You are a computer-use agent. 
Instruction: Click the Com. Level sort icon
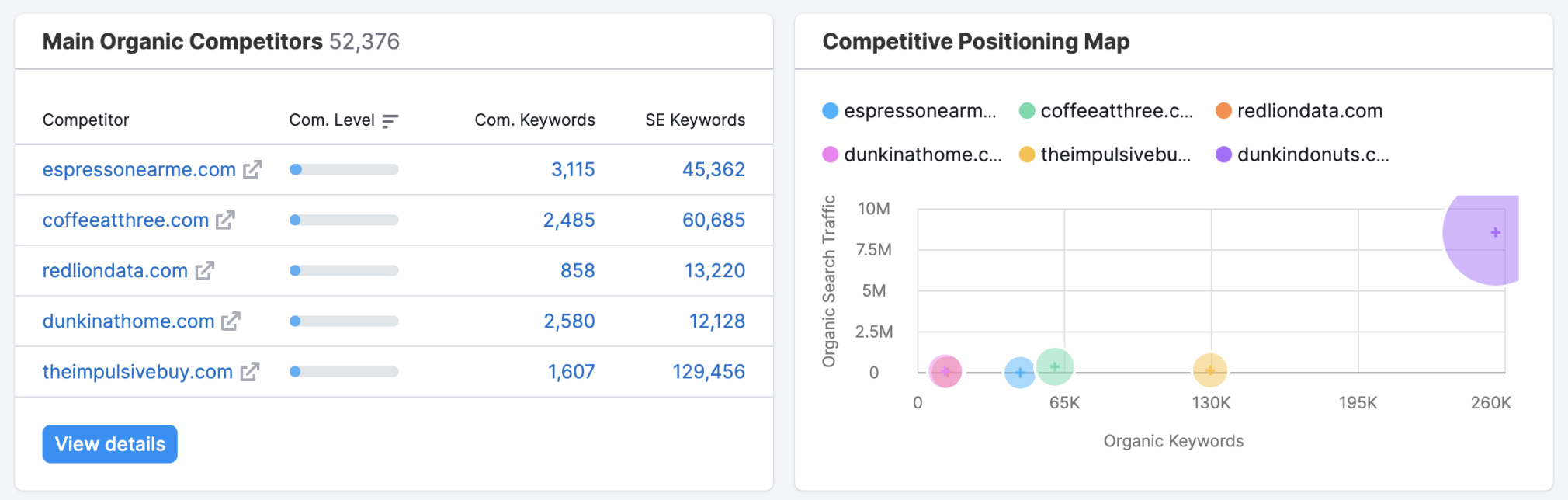click(390, 120)
